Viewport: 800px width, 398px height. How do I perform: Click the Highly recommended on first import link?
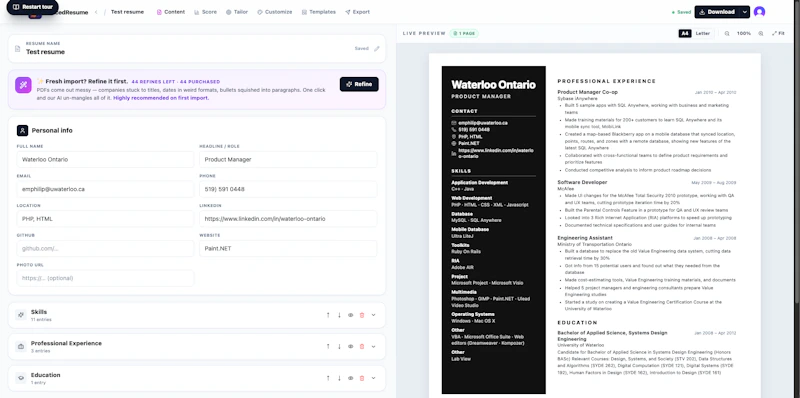(x=161, y=97)
